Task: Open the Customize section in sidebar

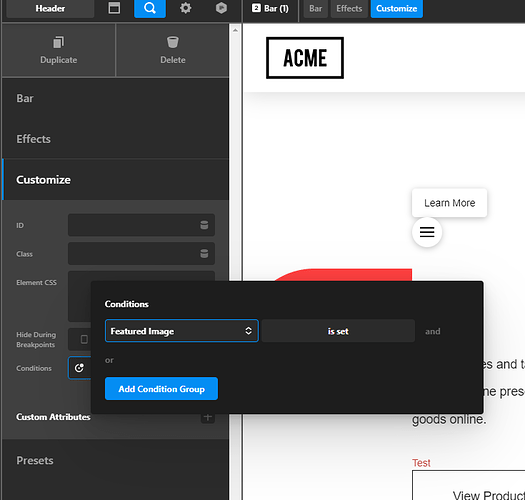Action: 116,180
